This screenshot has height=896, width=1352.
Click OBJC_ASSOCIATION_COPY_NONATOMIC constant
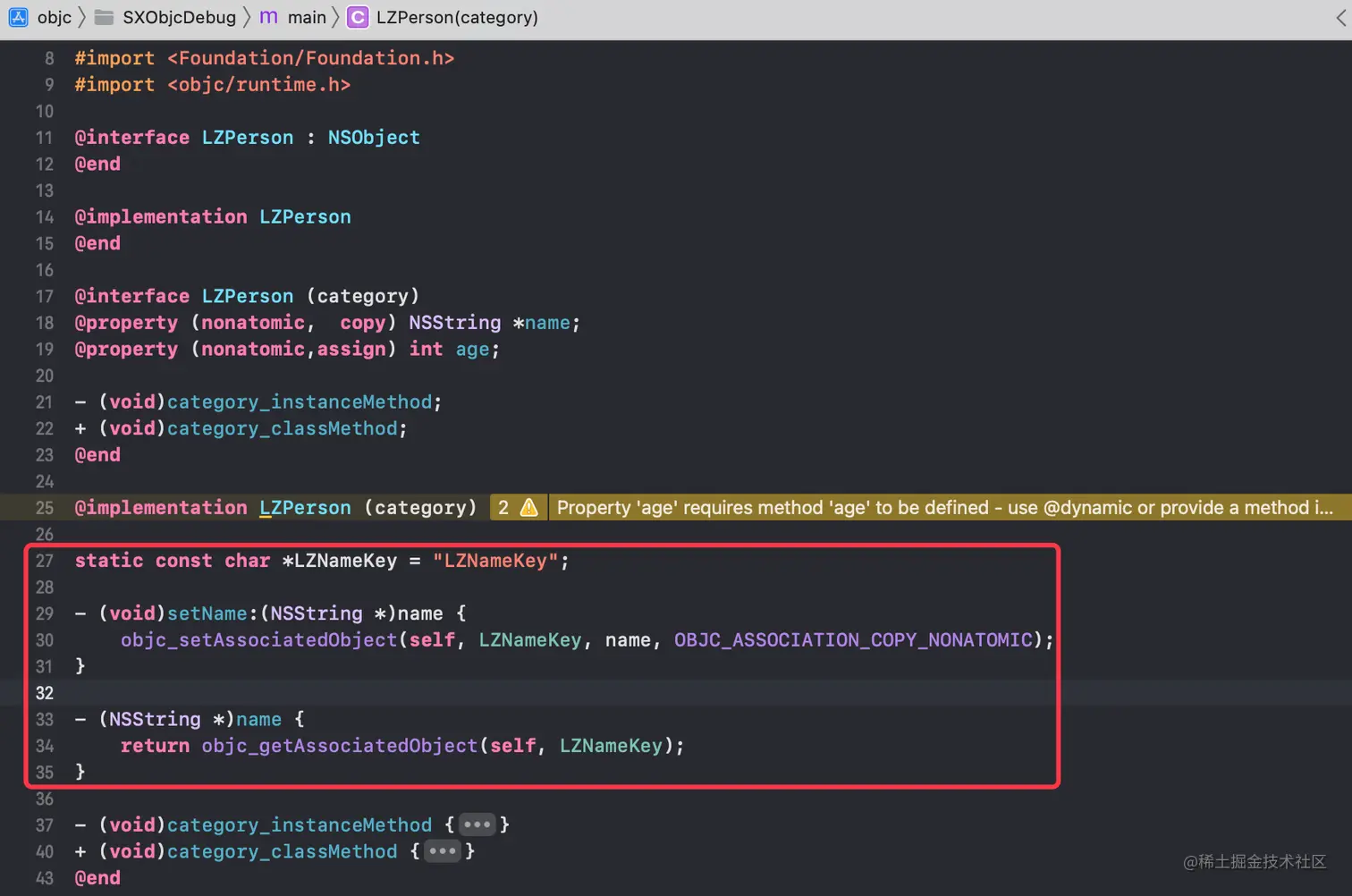tap(854, 640)
